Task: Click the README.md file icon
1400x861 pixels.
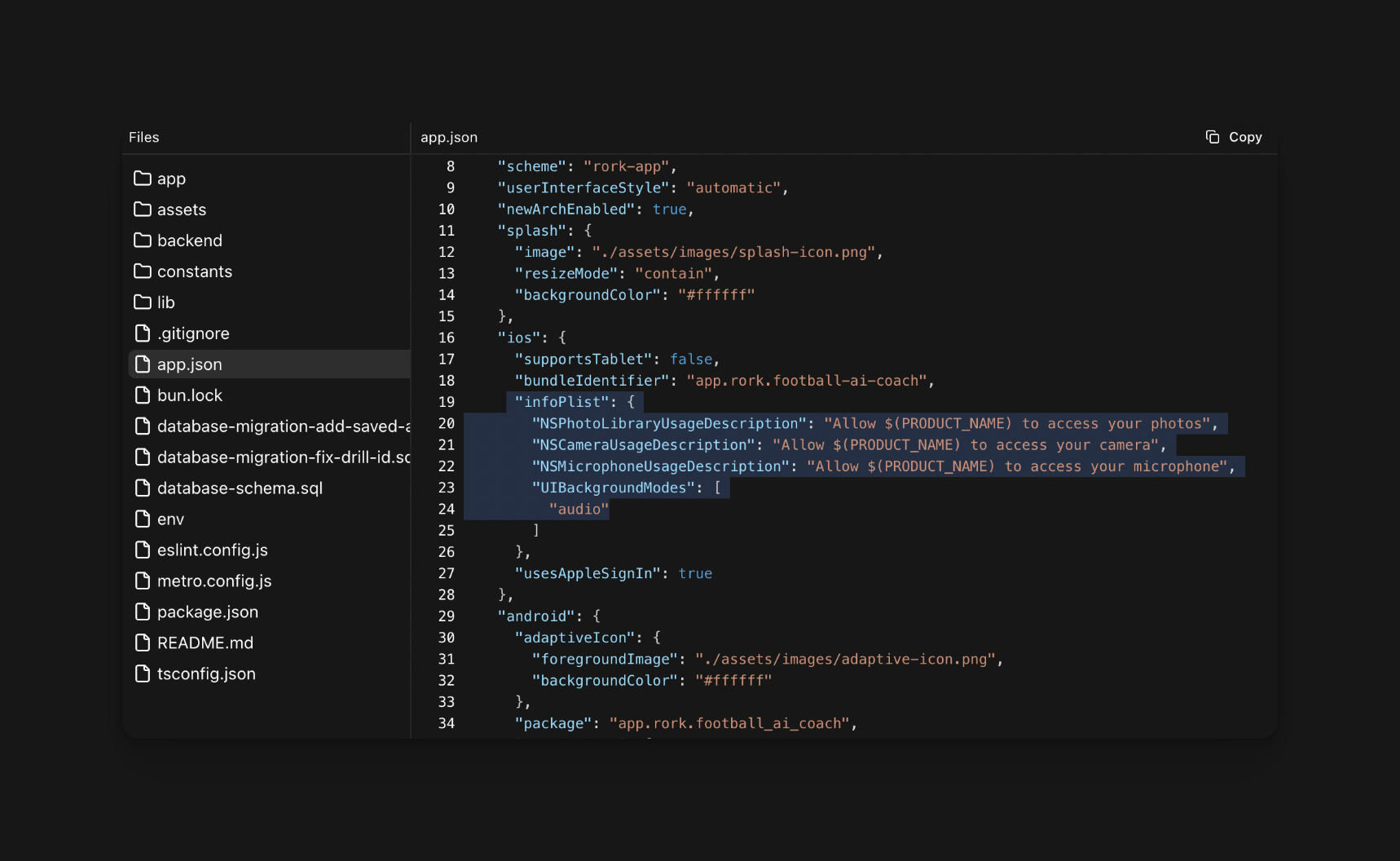Action: (143, 642)
